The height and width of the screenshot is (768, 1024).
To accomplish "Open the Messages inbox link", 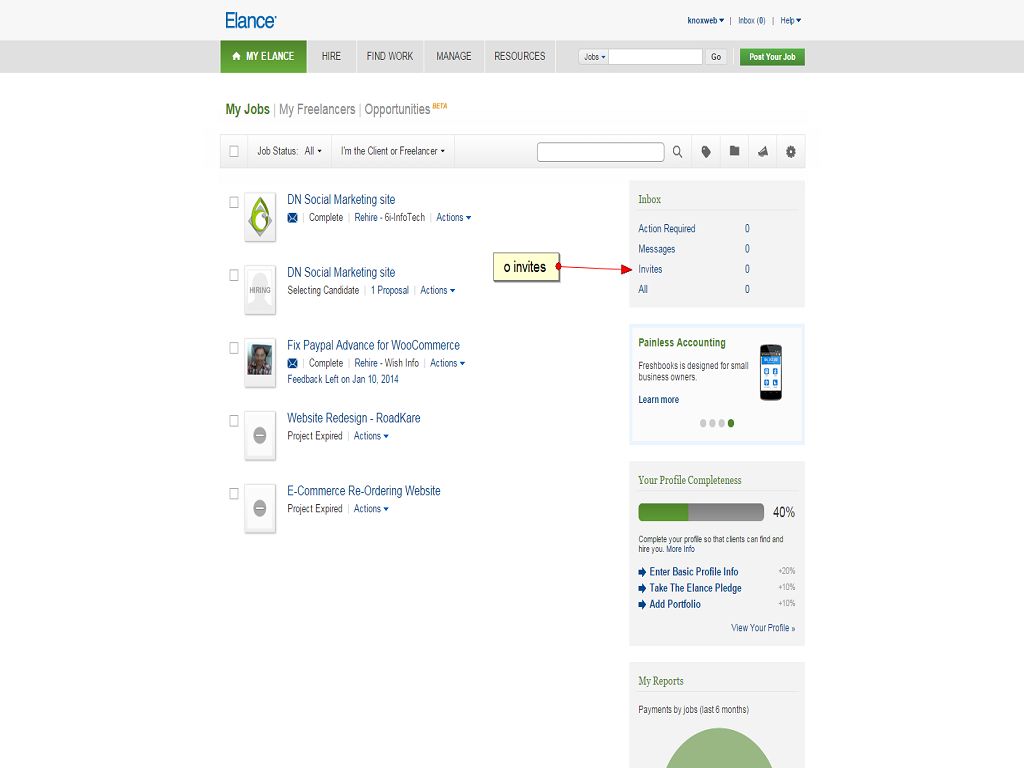I will tap(656, 249).
